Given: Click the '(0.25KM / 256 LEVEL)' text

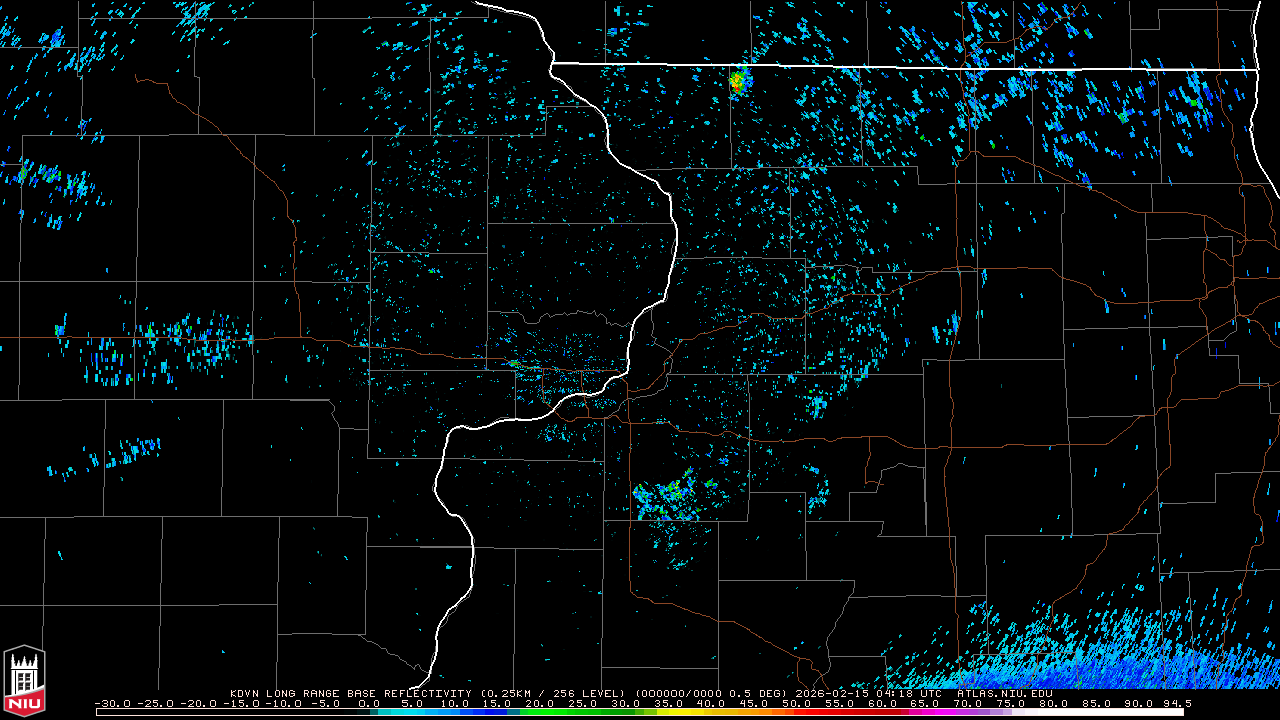Looking at the screenshot, I should coord(552,693).
